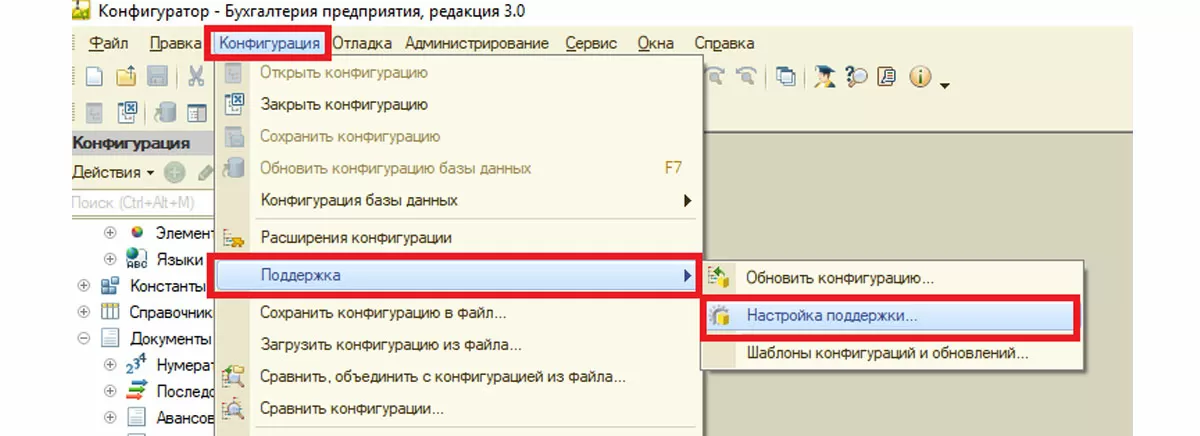Screen dimensions: 1200x436
Task: Click the Константы tree node icon
Action: [x=111, y=286]
